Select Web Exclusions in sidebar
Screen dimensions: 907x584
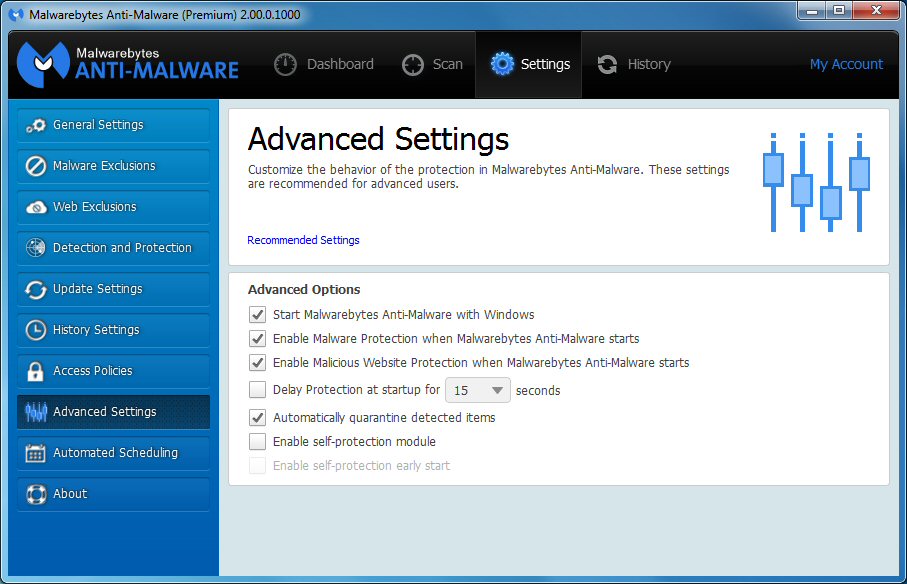(113, 207)
